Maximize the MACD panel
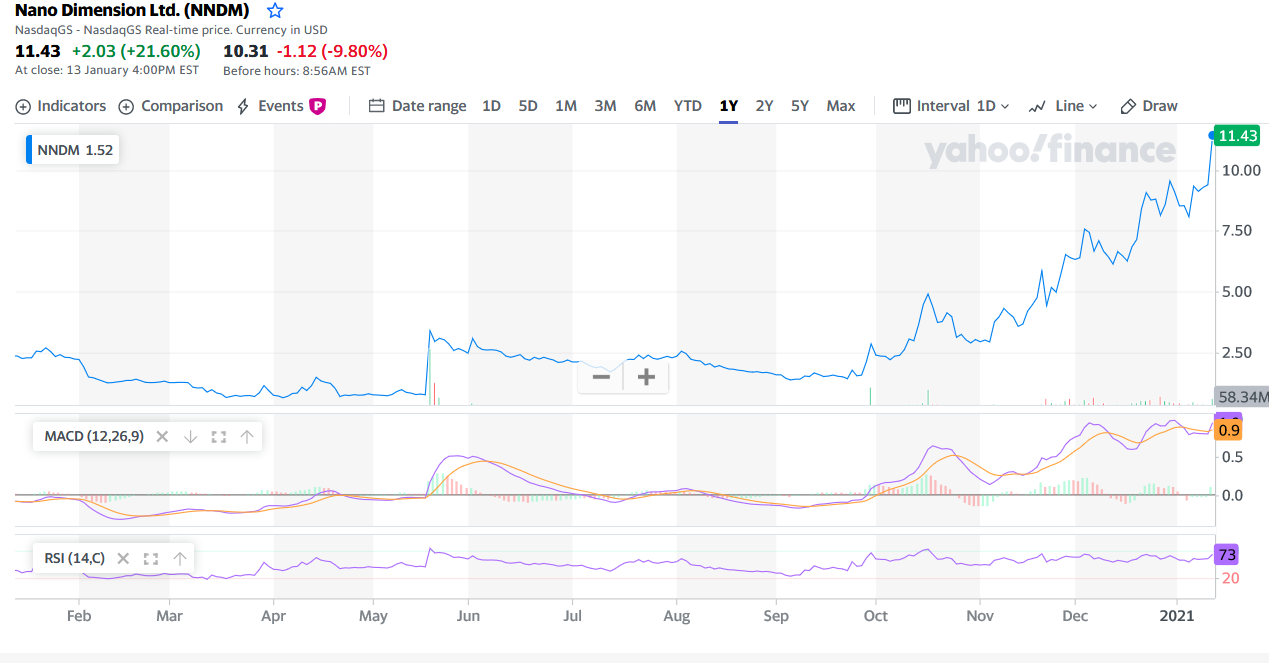 tap(219, 436)
